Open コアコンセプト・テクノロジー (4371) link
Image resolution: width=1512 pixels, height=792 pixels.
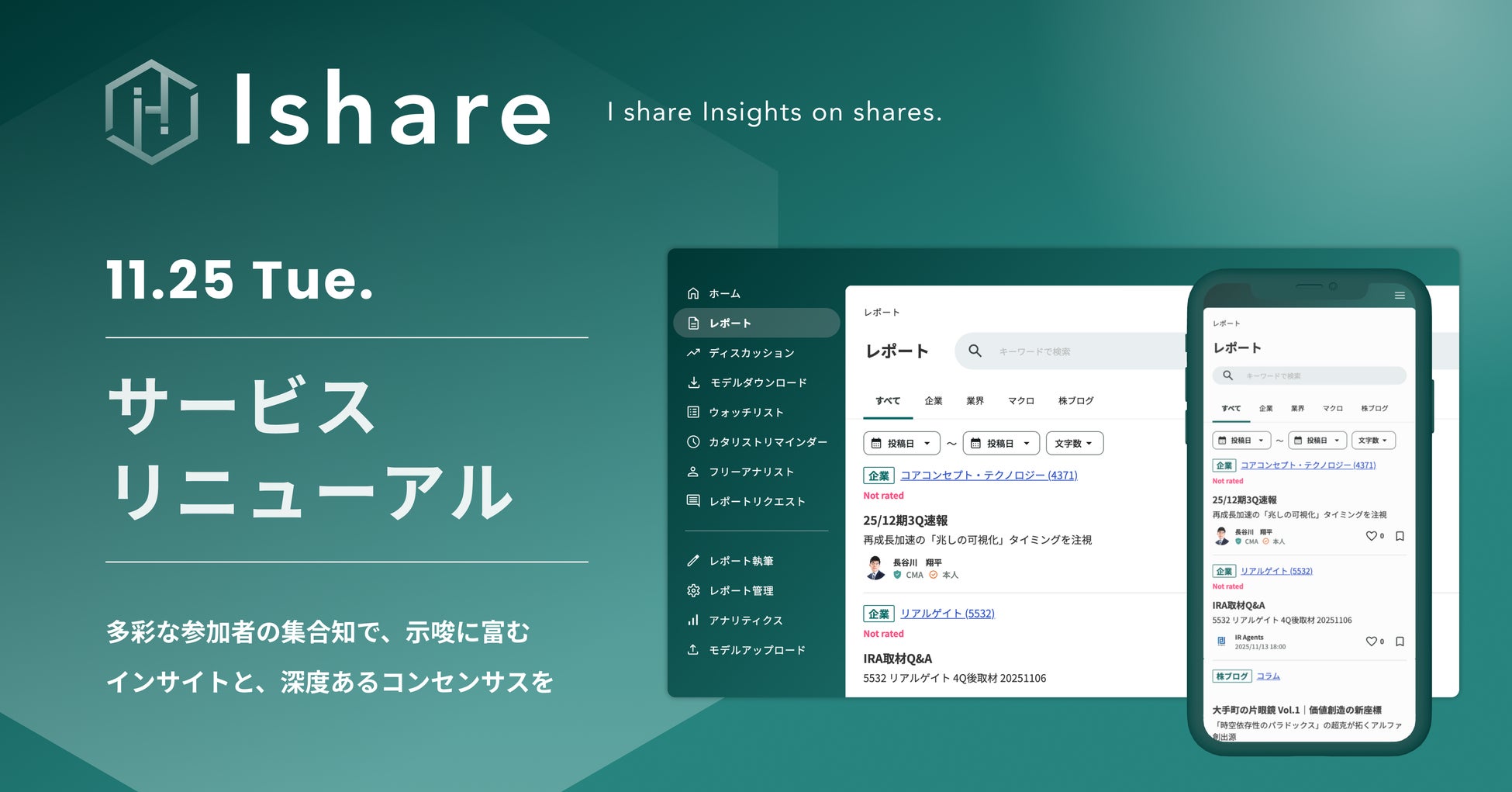pos(988,475)
